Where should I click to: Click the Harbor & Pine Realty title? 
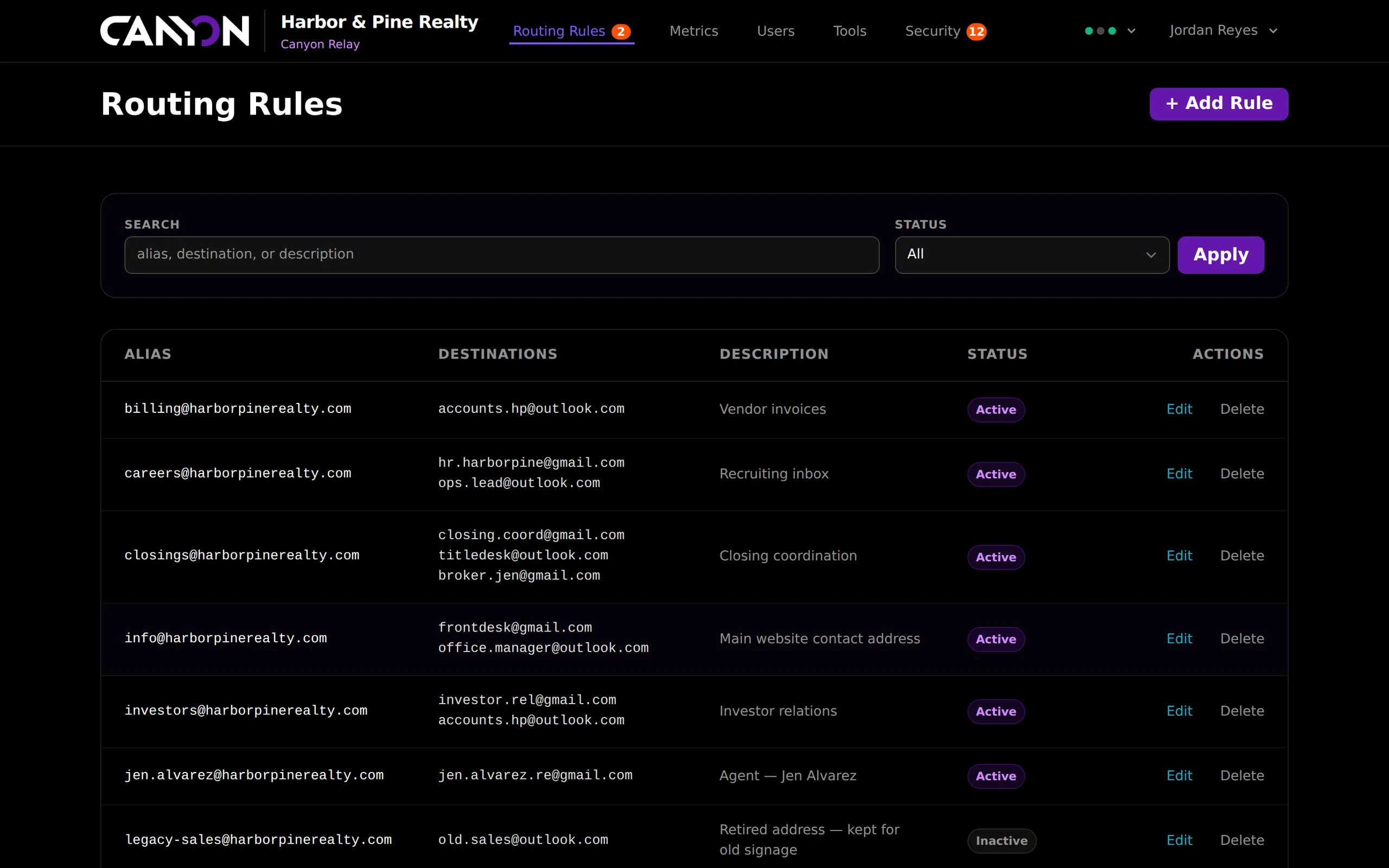tap(379, 22)
